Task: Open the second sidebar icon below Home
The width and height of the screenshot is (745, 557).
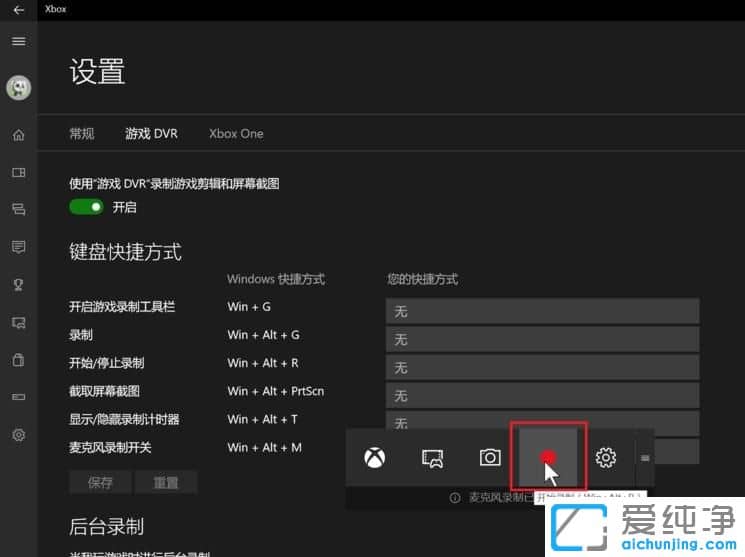Action: click(x=19, y=210)
